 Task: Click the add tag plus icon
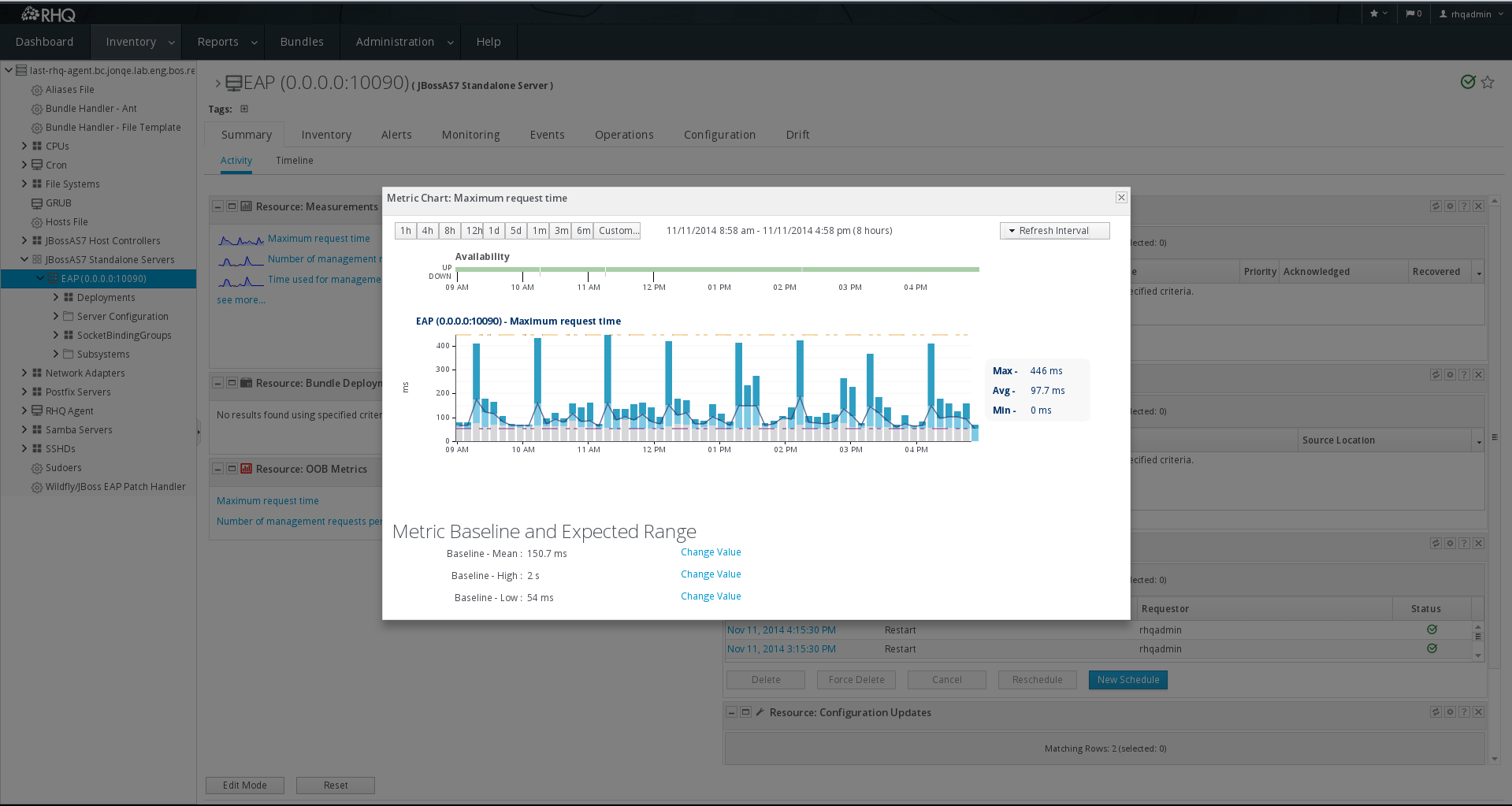(x=244, y=109)
